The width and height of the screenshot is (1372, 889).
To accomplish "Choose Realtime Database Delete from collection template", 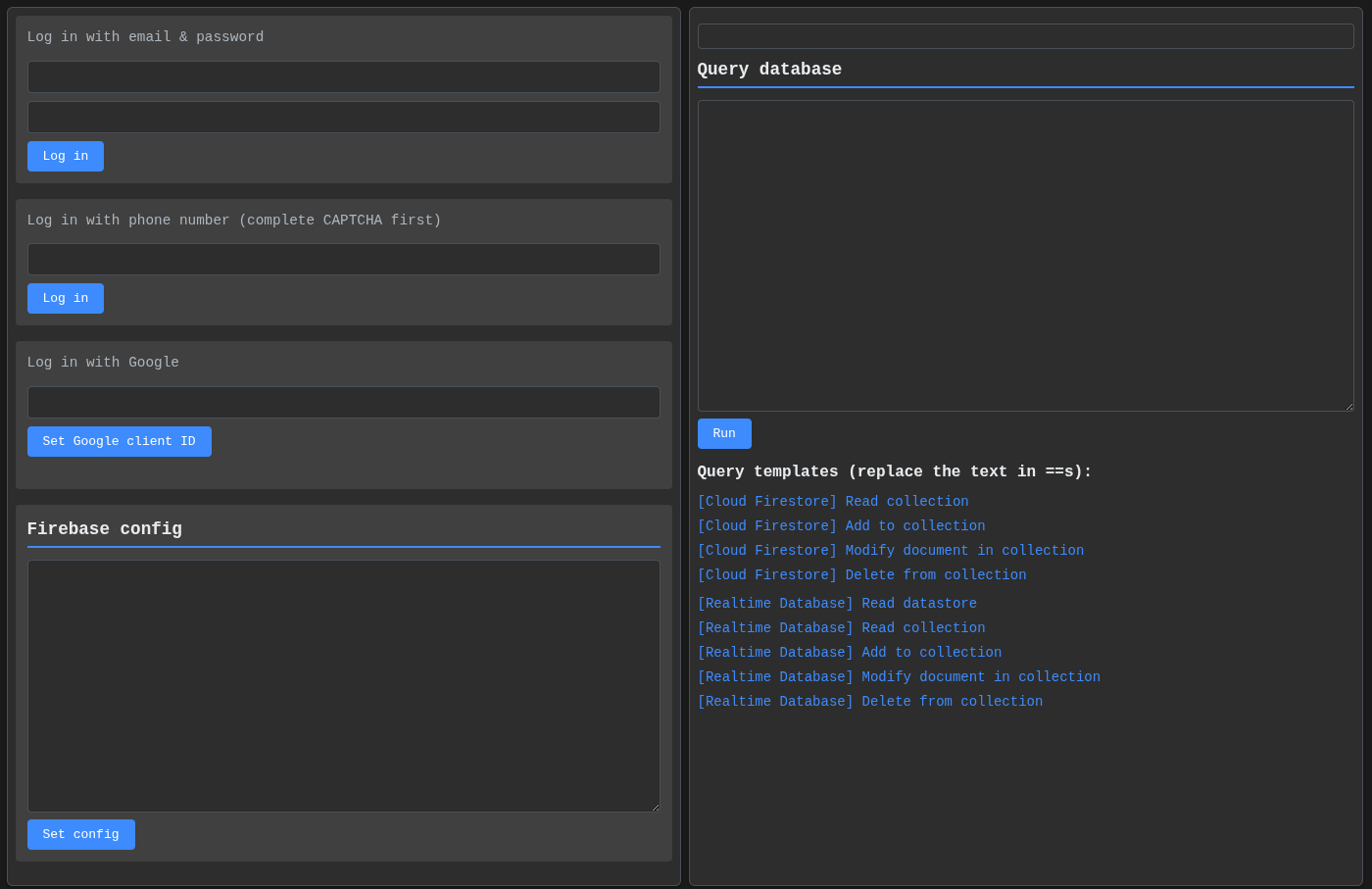I will [x=870, y=702].
